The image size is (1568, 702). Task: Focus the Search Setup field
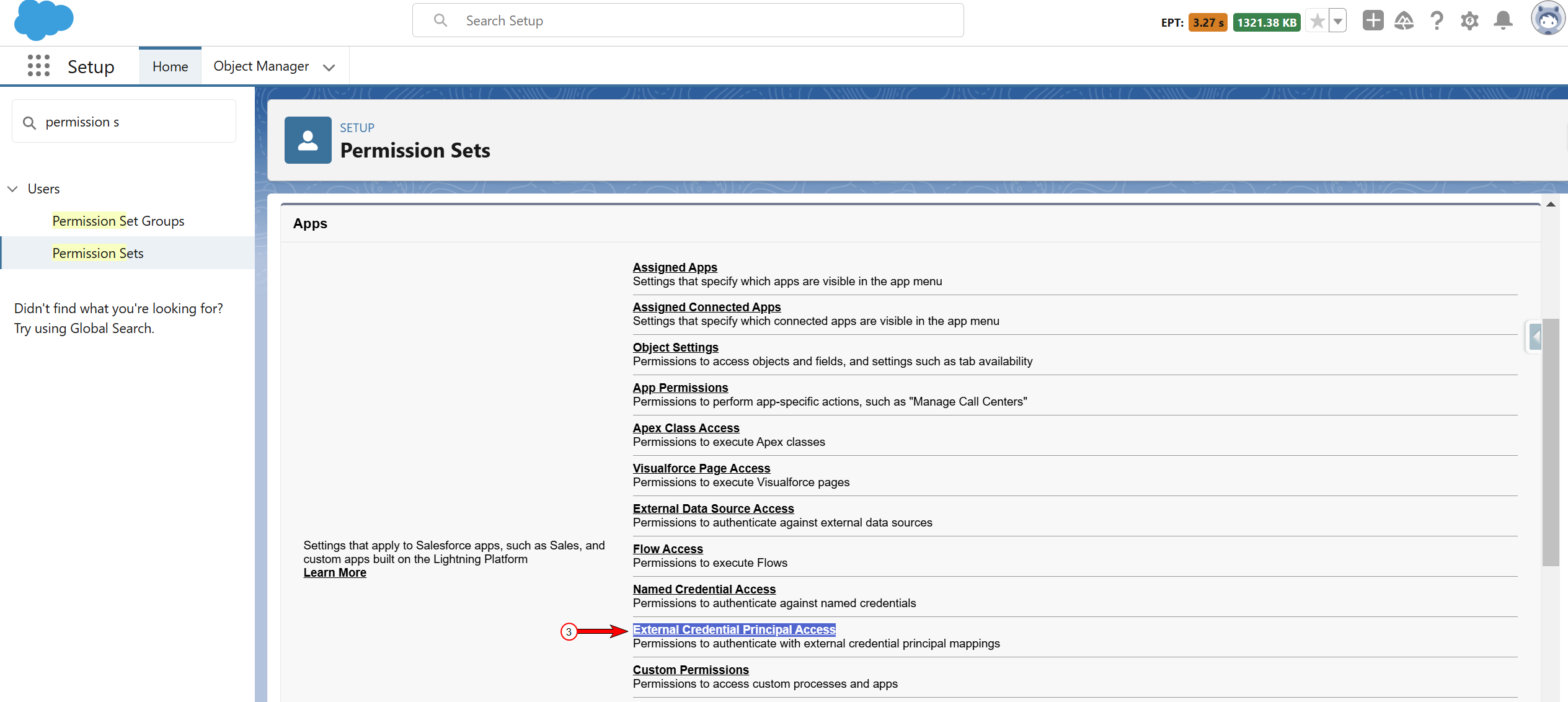coord(688,20)
